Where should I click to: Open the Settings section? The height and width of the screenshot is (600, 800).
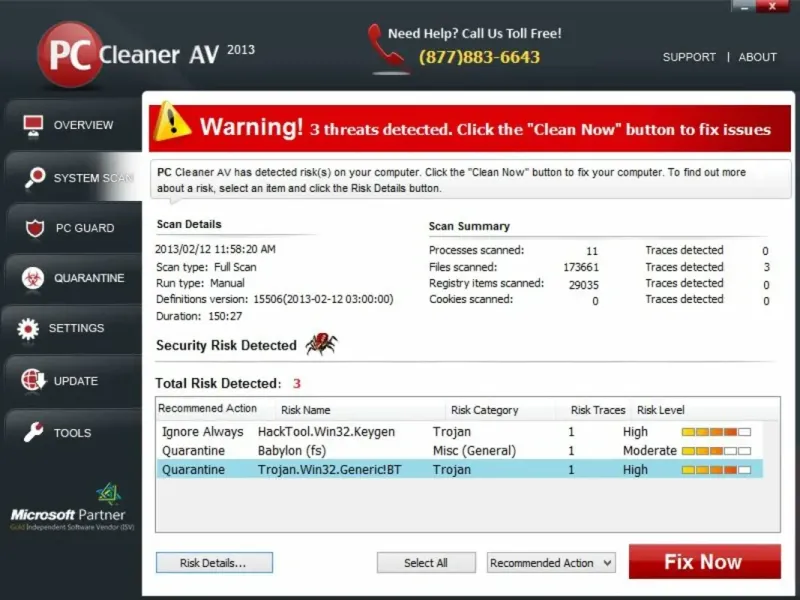click(x=73, y=328)
